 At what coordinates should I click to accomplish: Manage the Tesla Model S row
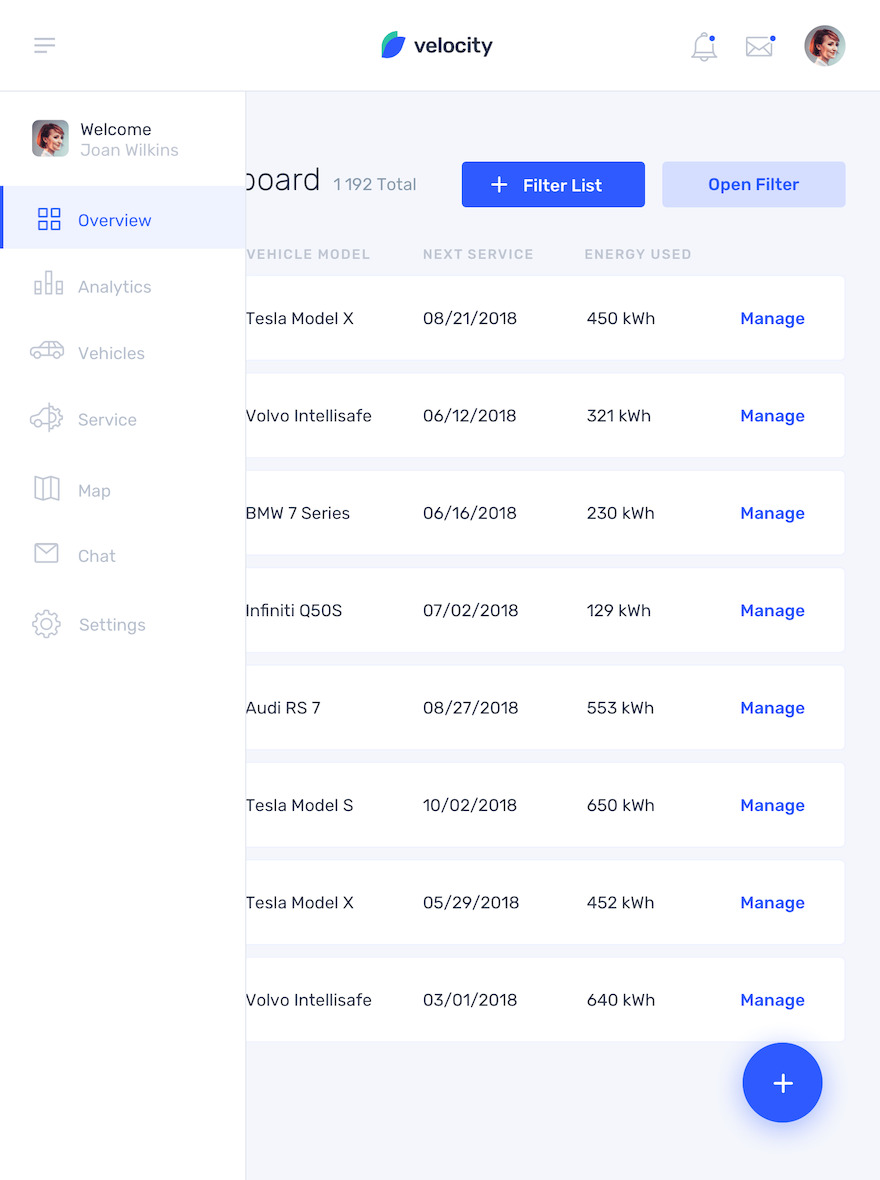[772, 805]
